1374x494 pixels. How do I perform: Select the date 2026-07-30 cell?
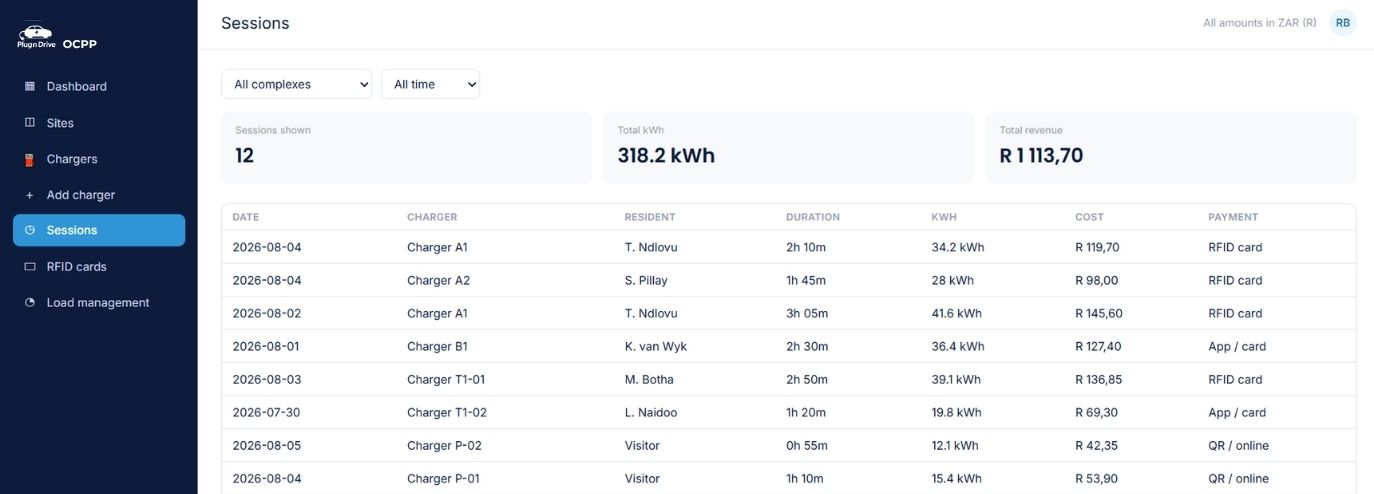click(267, 412)
